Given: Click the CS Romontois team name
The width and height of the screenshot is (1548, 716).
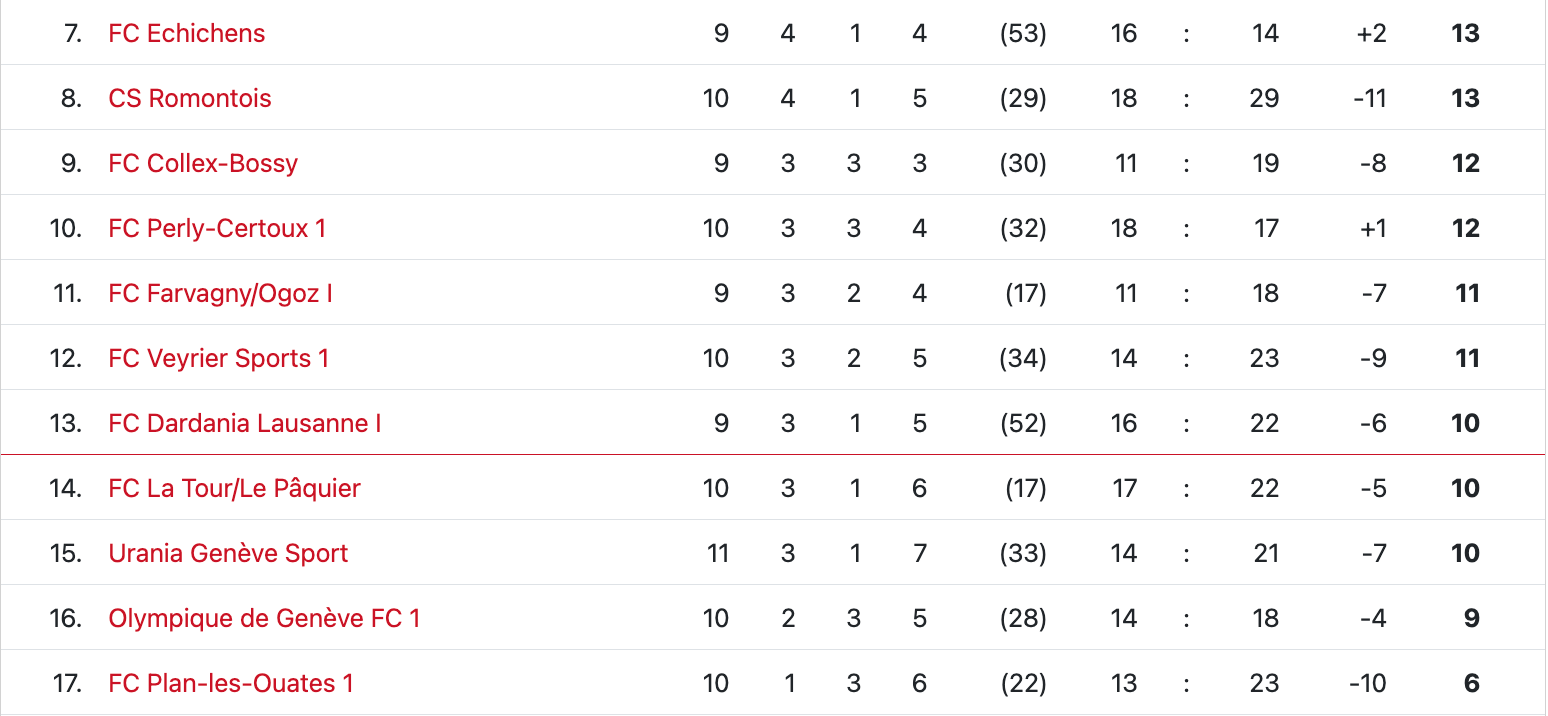Looking at the screenshot, I should (190, 98).
